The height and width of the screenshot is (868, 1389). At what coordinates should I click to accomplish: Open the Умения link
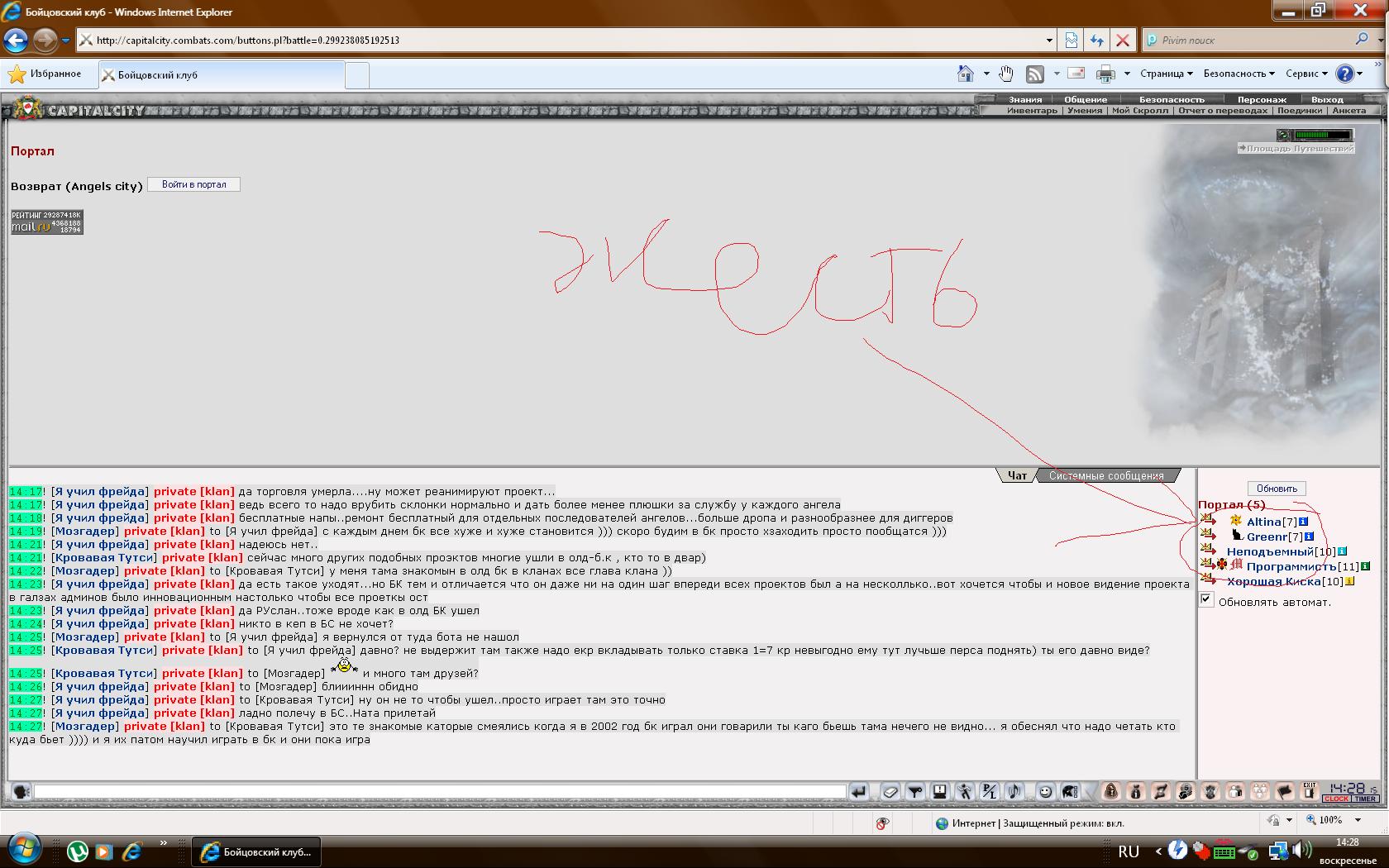click(x=1085, y=110)
